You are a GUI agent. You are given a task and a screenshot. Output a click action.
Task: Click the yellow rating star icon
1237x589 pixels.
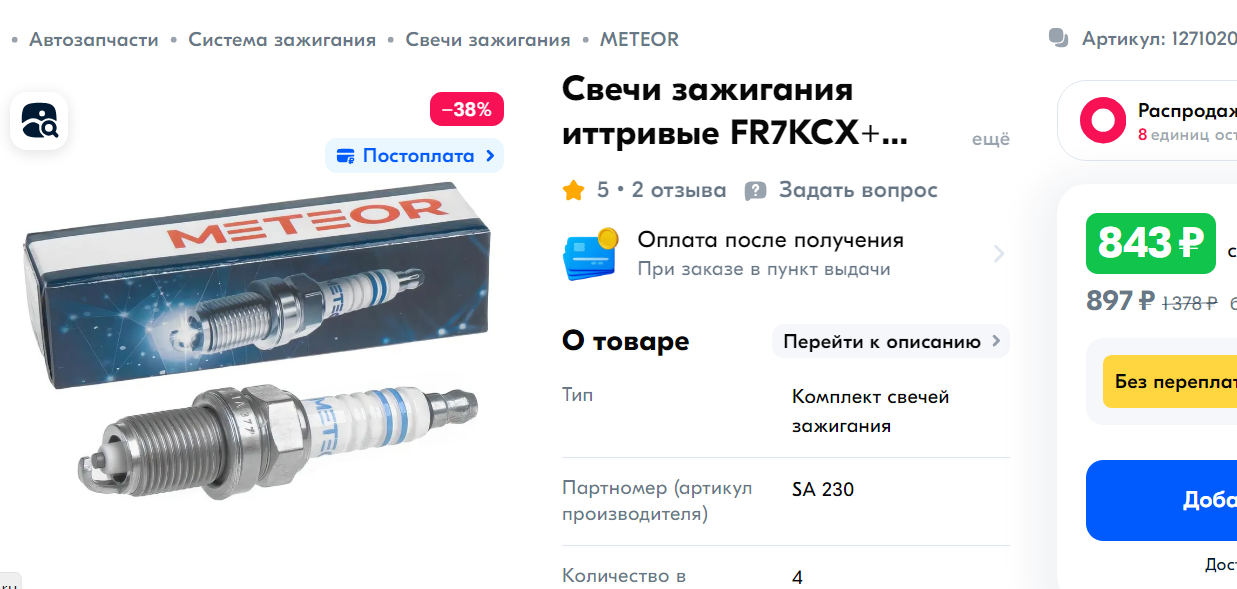(x=573, y=190)
